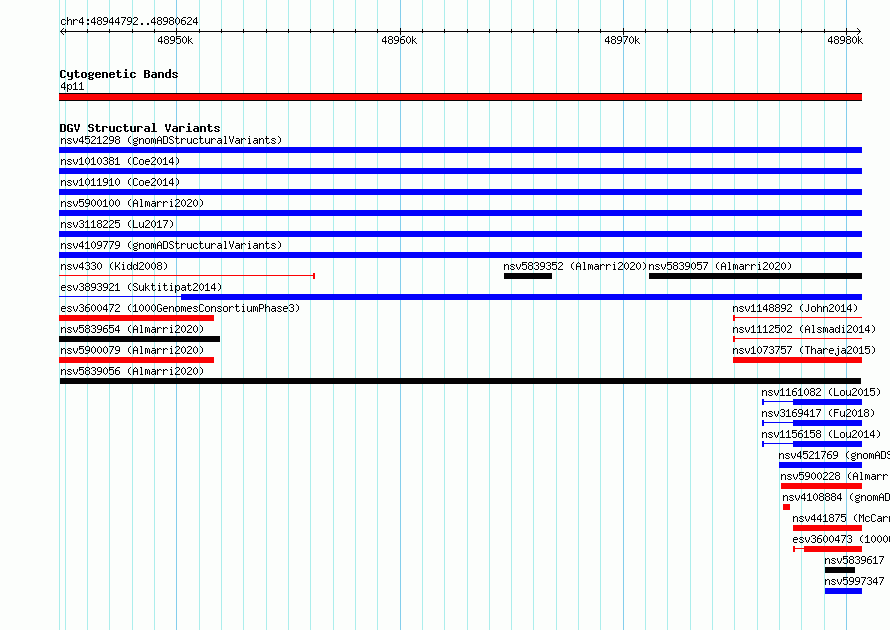The height and width of the screenshot is (630, 890).
Task: Click the black bar under nsv5839654
Action: pos(139,339)
